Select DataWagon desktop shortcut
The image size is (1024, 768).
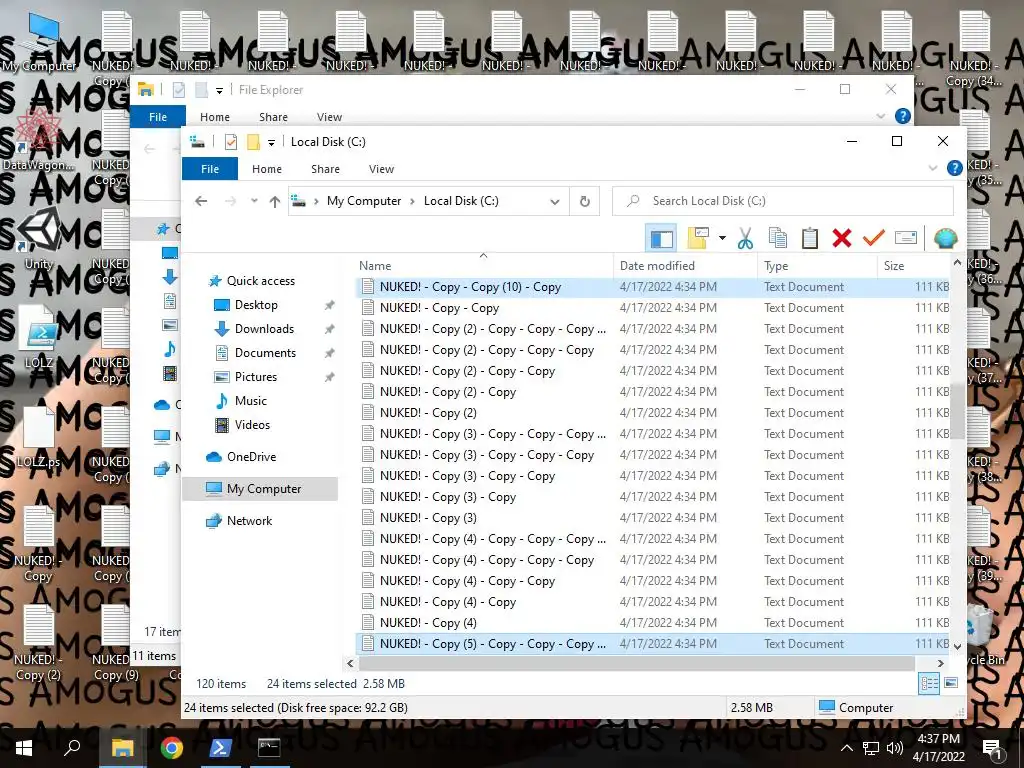(39, 140)
